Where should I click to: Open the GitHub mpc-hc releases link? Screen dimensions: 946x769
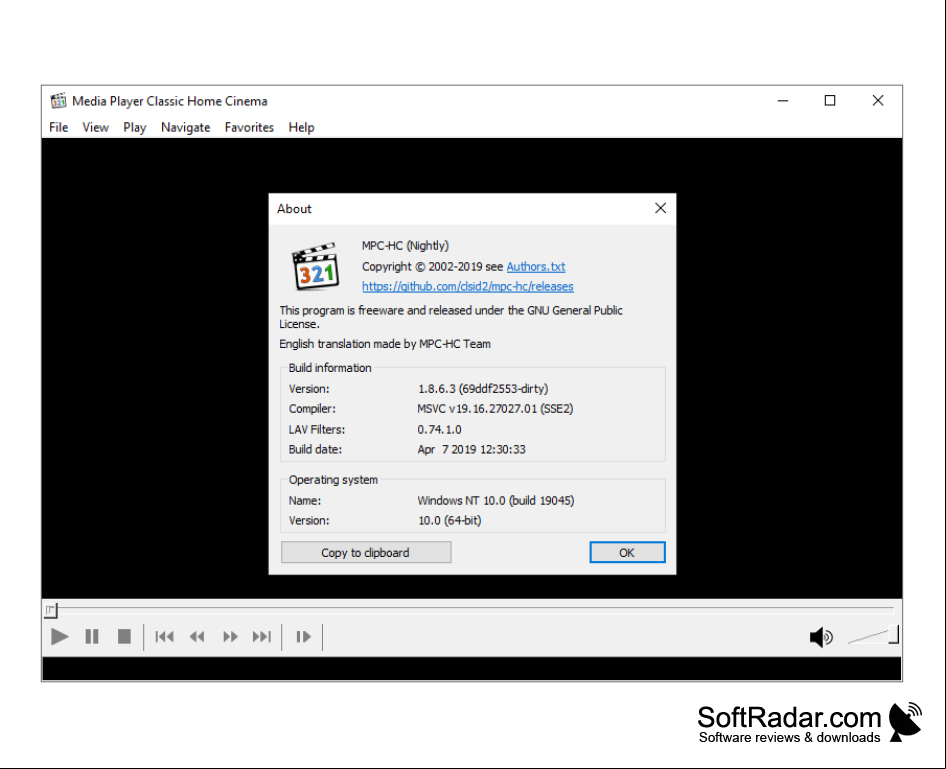(x=468, y=286)
